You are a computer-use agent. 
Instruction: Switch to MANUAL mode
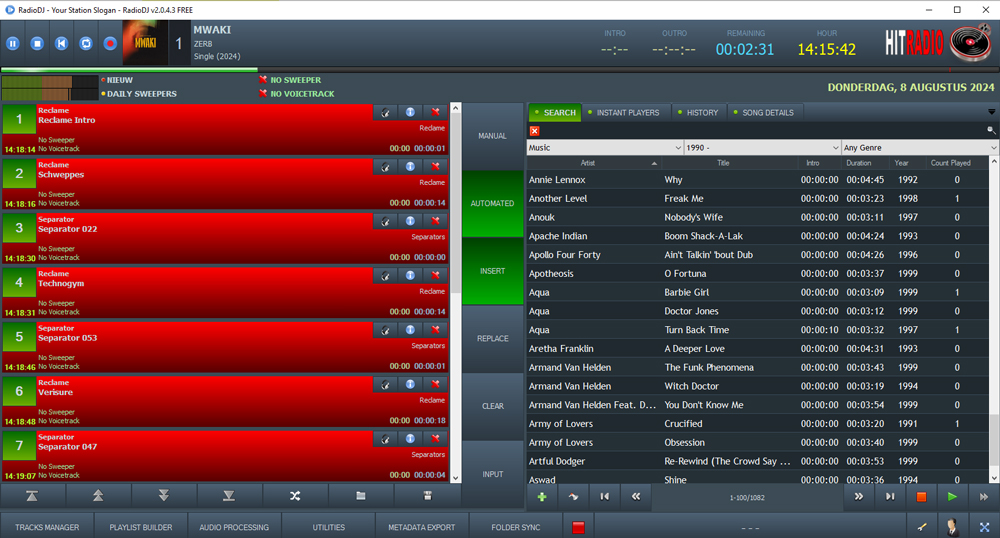[492, 136]
